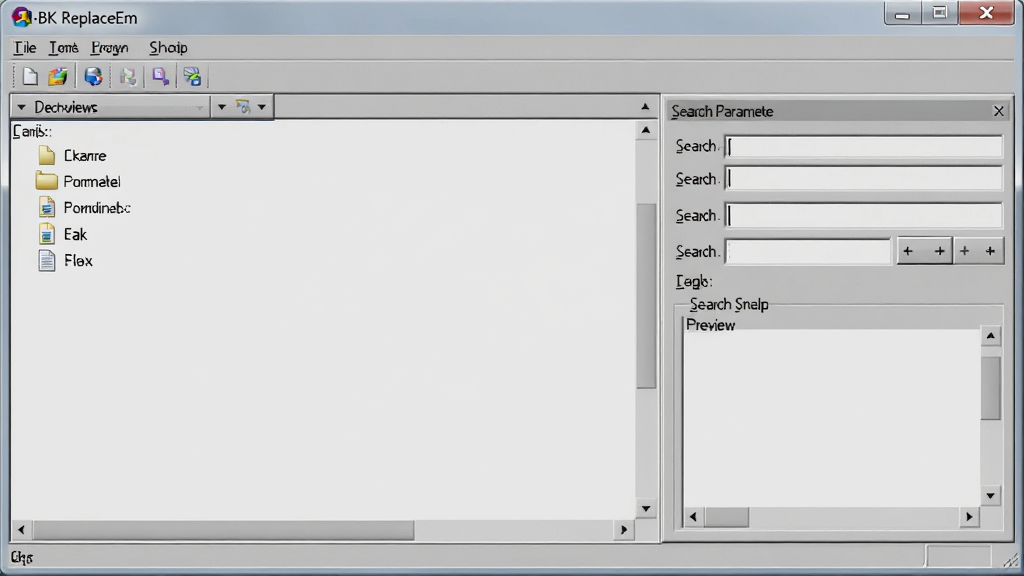1024x576 pixels.
Task: Click the file list's horizontal scrollbar thumb
Action: [223, 530]
